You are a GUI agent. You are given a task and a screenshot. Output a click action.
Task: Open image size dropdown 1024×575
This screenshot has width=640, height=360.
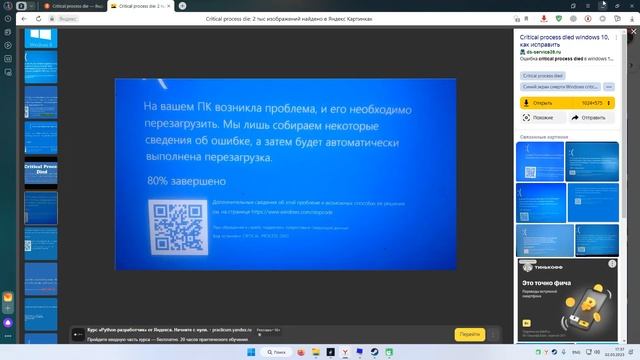[596, 103]
